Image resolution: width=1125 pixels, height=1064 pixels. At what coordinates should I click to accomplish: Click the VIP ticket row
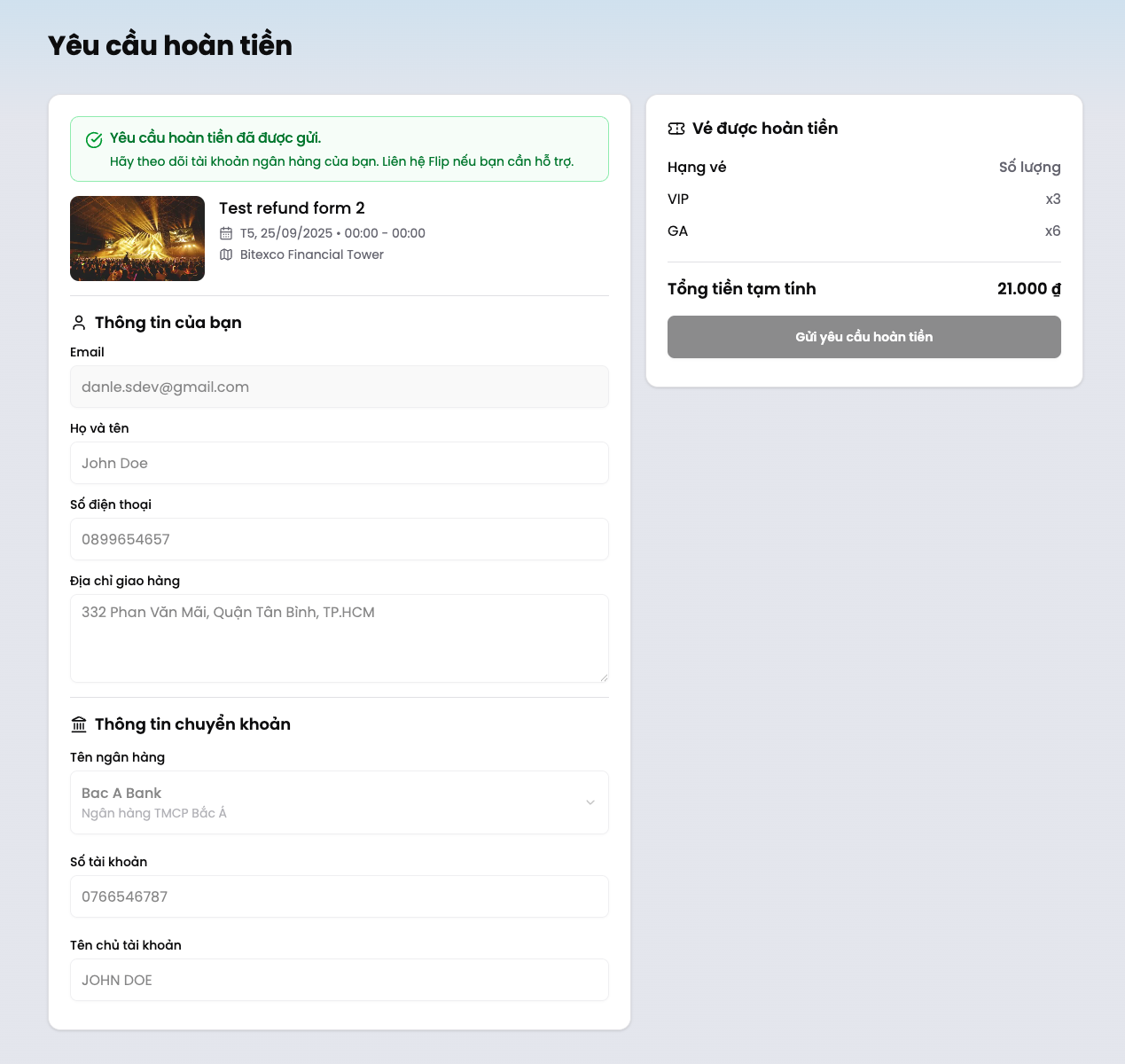click(x=863, y=199)
